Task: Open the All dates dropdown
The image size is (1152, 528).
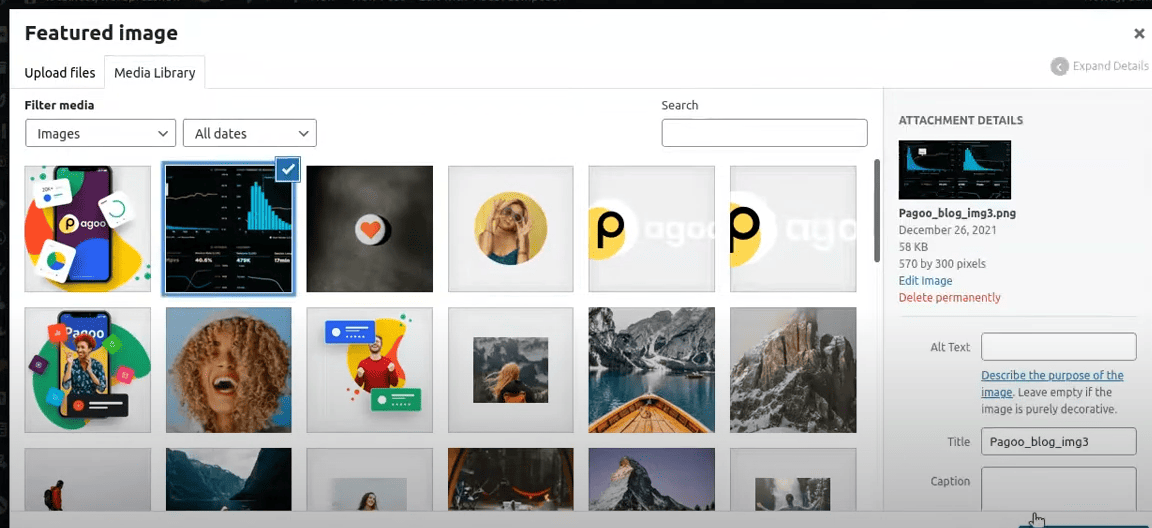Action: 250,134
